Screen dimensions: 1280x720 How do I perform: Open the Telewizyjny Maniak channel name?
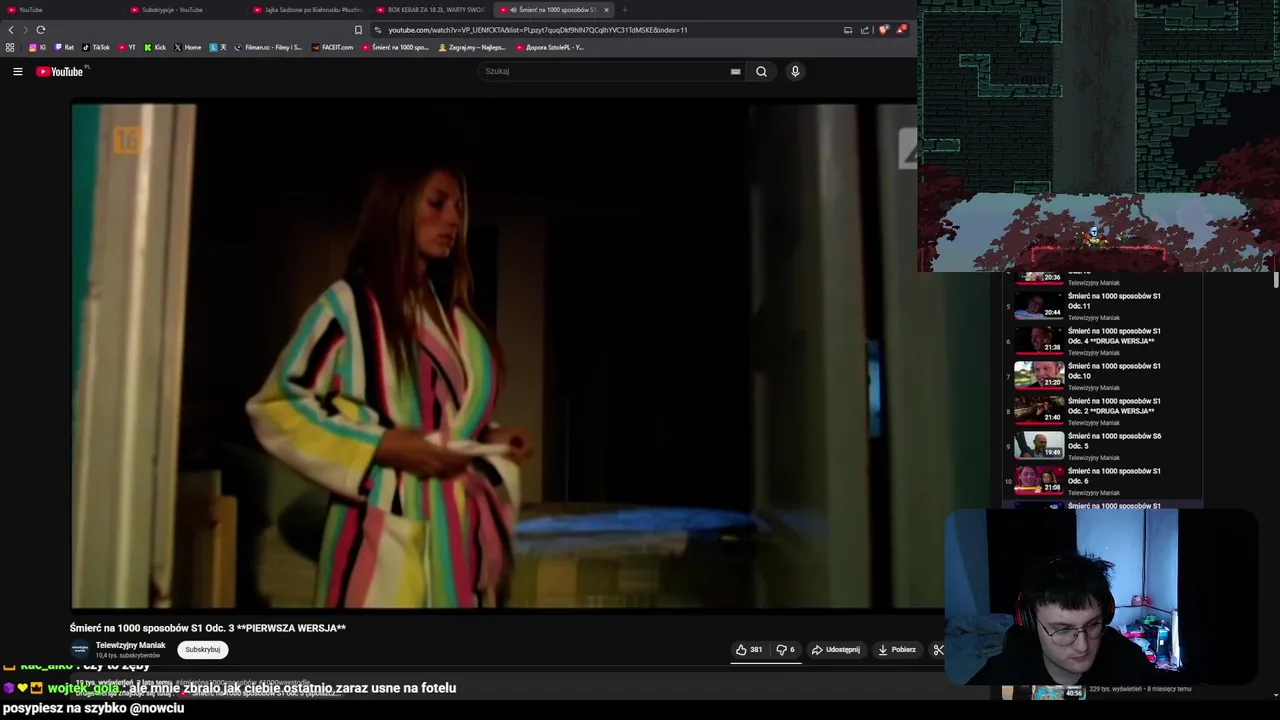pos(130,646)
